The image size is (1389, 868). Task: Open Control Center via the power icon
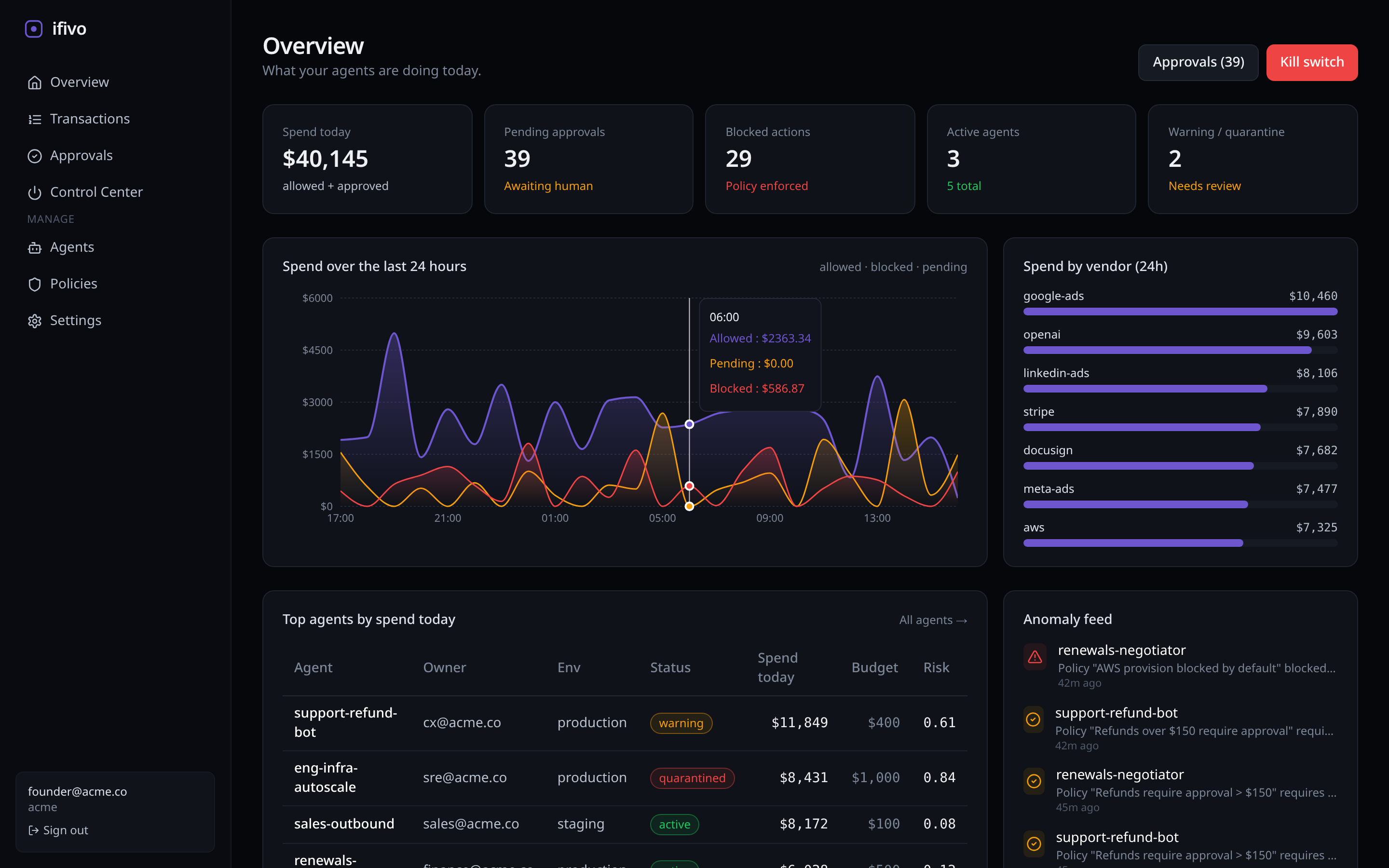click(34, 192)
